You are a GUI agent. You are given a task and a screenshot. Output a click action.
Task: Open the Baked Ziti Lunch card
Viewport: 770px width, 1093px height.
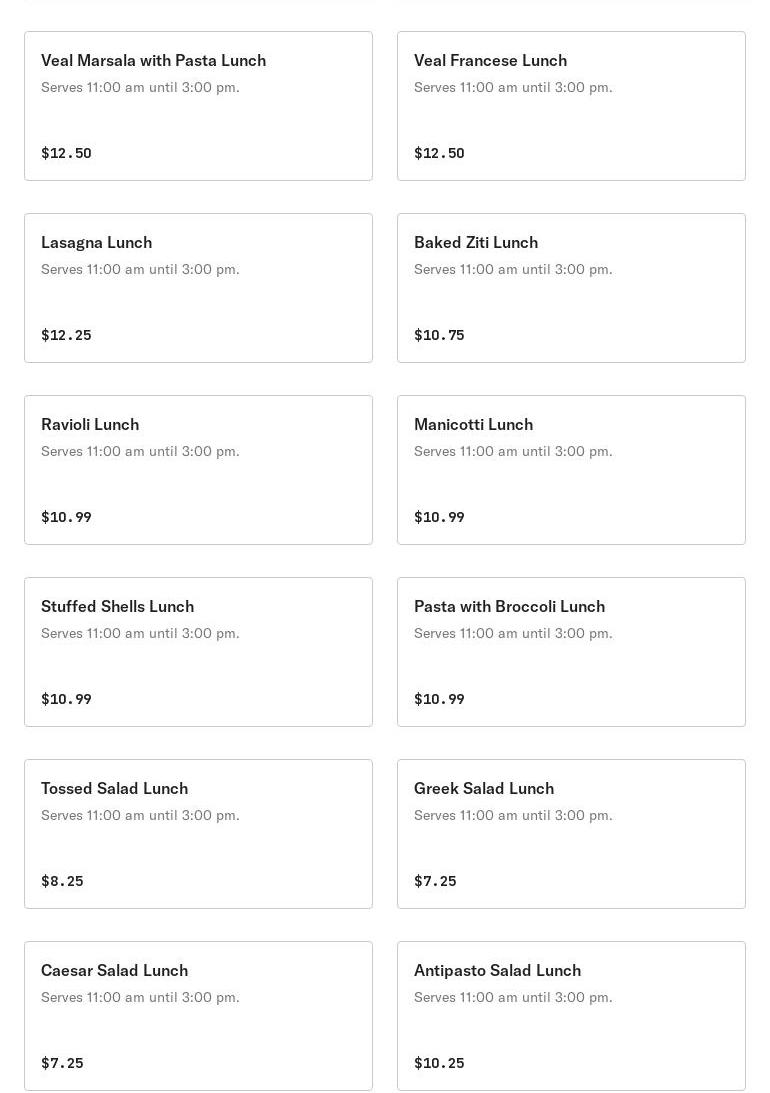[571, 288]
